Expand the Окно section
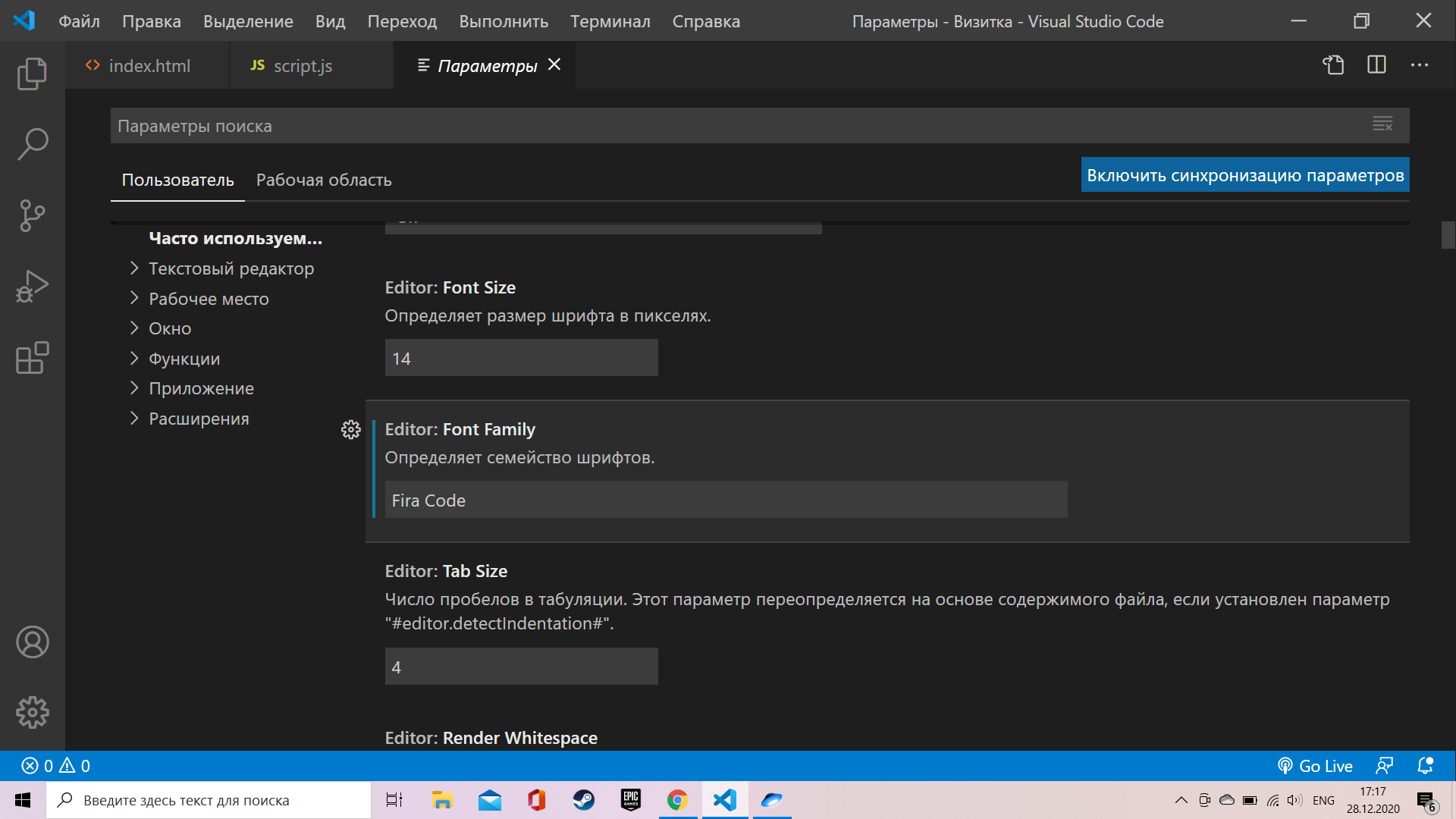The height and width of the screenshot is (819, 1456). tap(160, 328)
